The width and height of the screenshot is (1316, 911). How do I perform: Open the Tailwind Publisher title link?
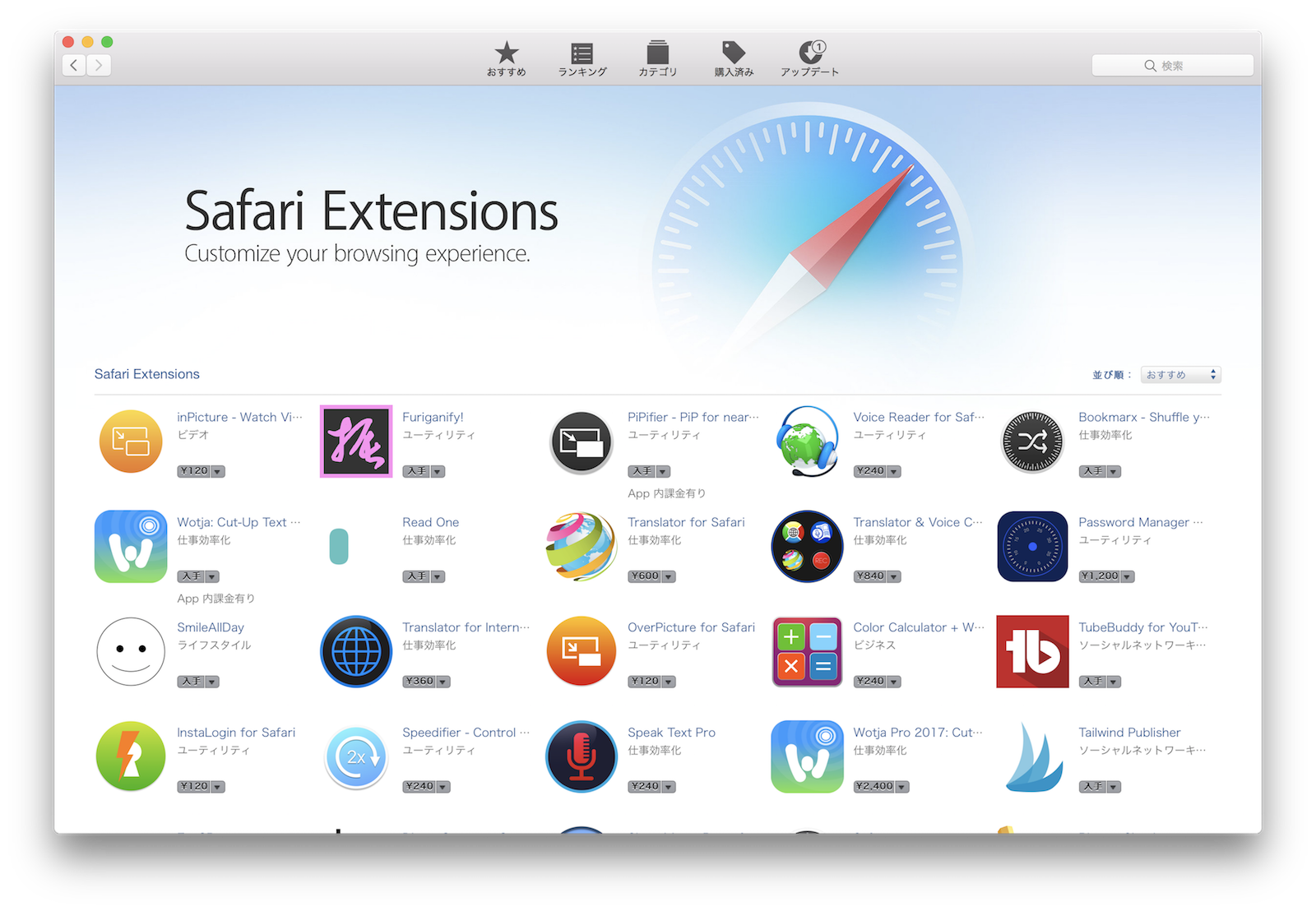pyautogui.click(x=1129, y=733)
